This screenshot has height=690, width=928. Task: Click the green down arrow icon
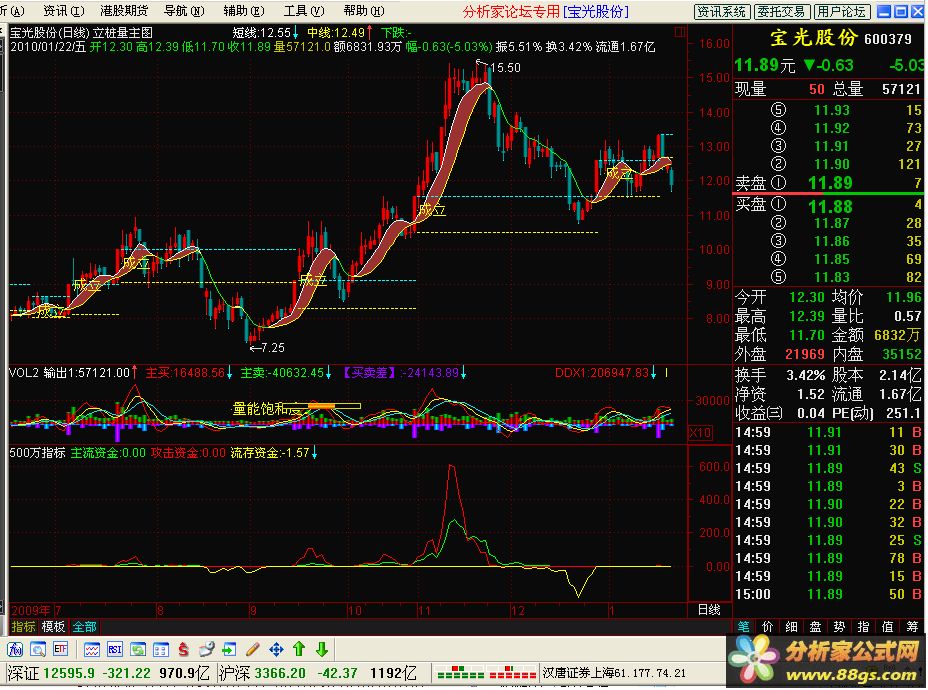(x=322, y=650)
